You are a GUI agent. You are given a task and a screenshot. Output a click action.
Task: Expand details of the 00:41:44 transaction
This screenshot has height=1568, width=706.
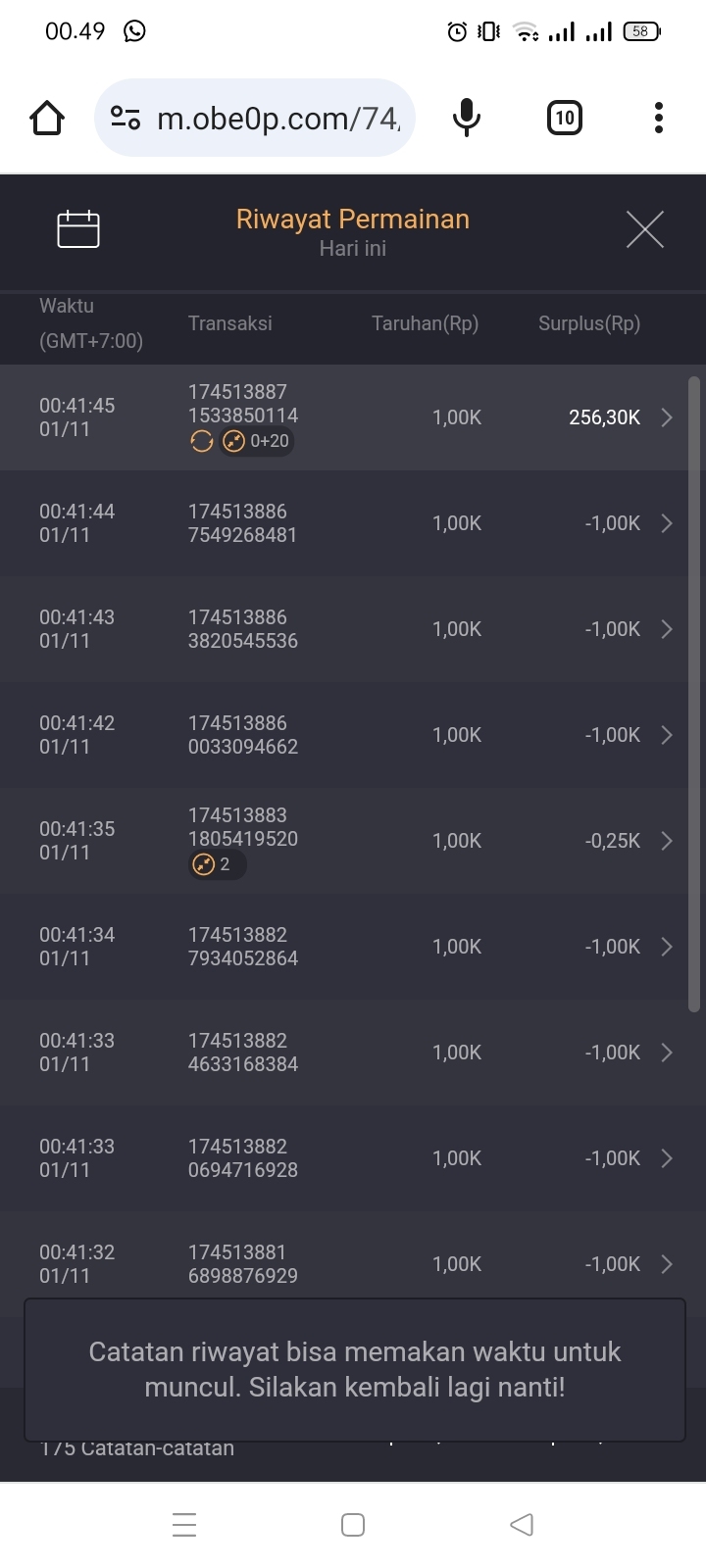[667, 523]
